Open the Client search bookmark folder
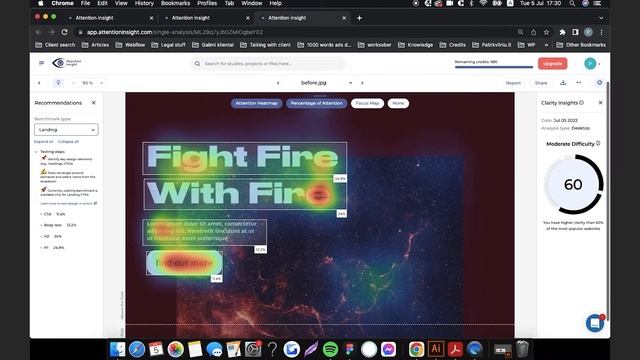This screenshot has height=360, width=640. (55, 45)
